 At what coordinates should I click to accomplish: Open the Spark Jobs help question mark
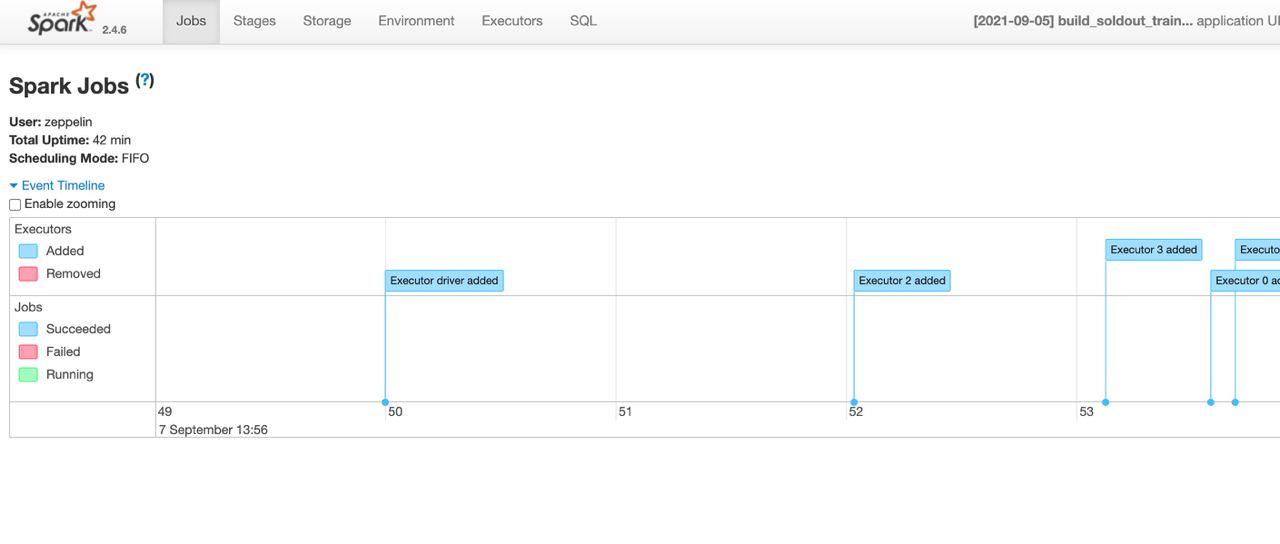[145, 81]
